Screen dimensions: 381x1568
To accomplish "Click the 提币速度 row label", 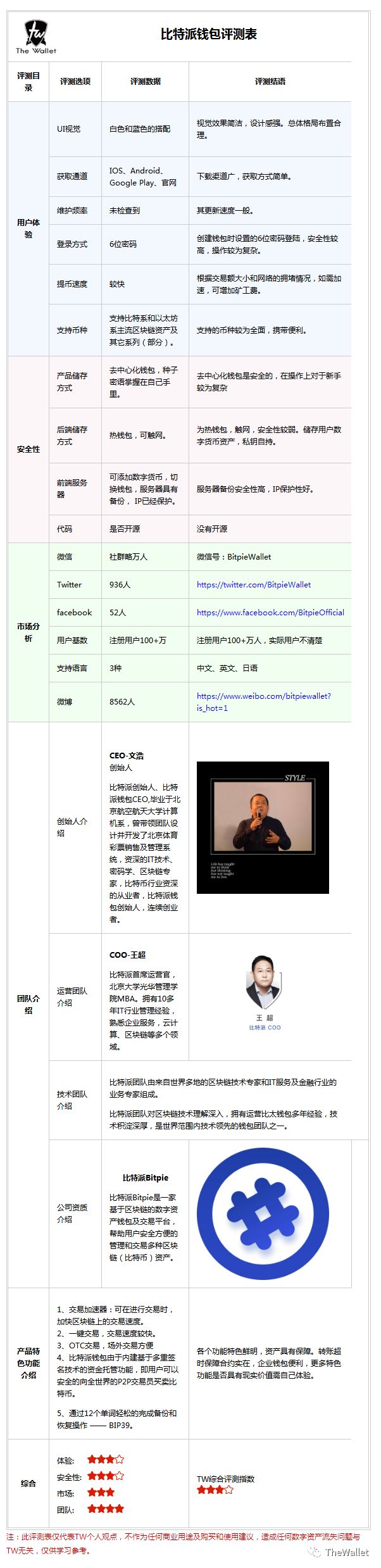I will pyautogui.click(x=72, y=284).
